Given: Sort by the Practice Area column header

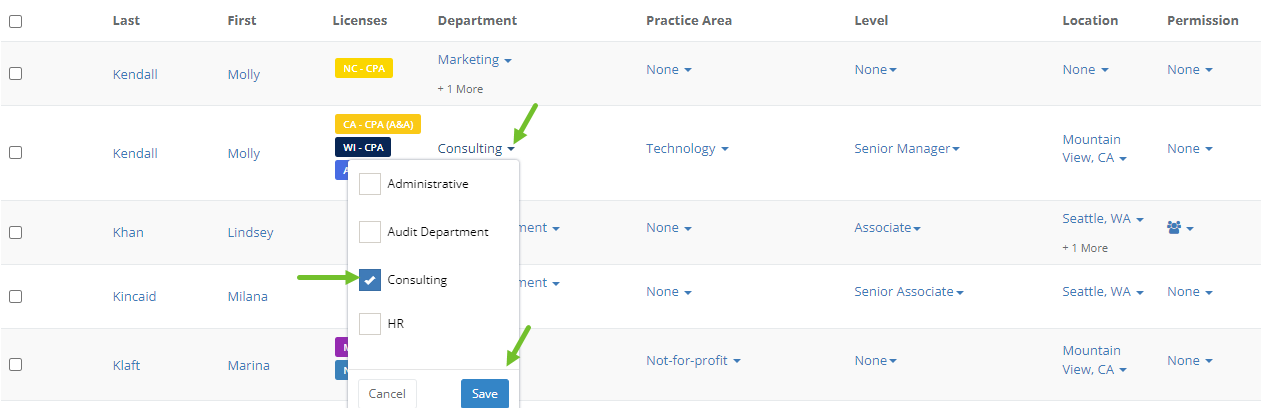Looking at the screenshot, I should [689, 20].
